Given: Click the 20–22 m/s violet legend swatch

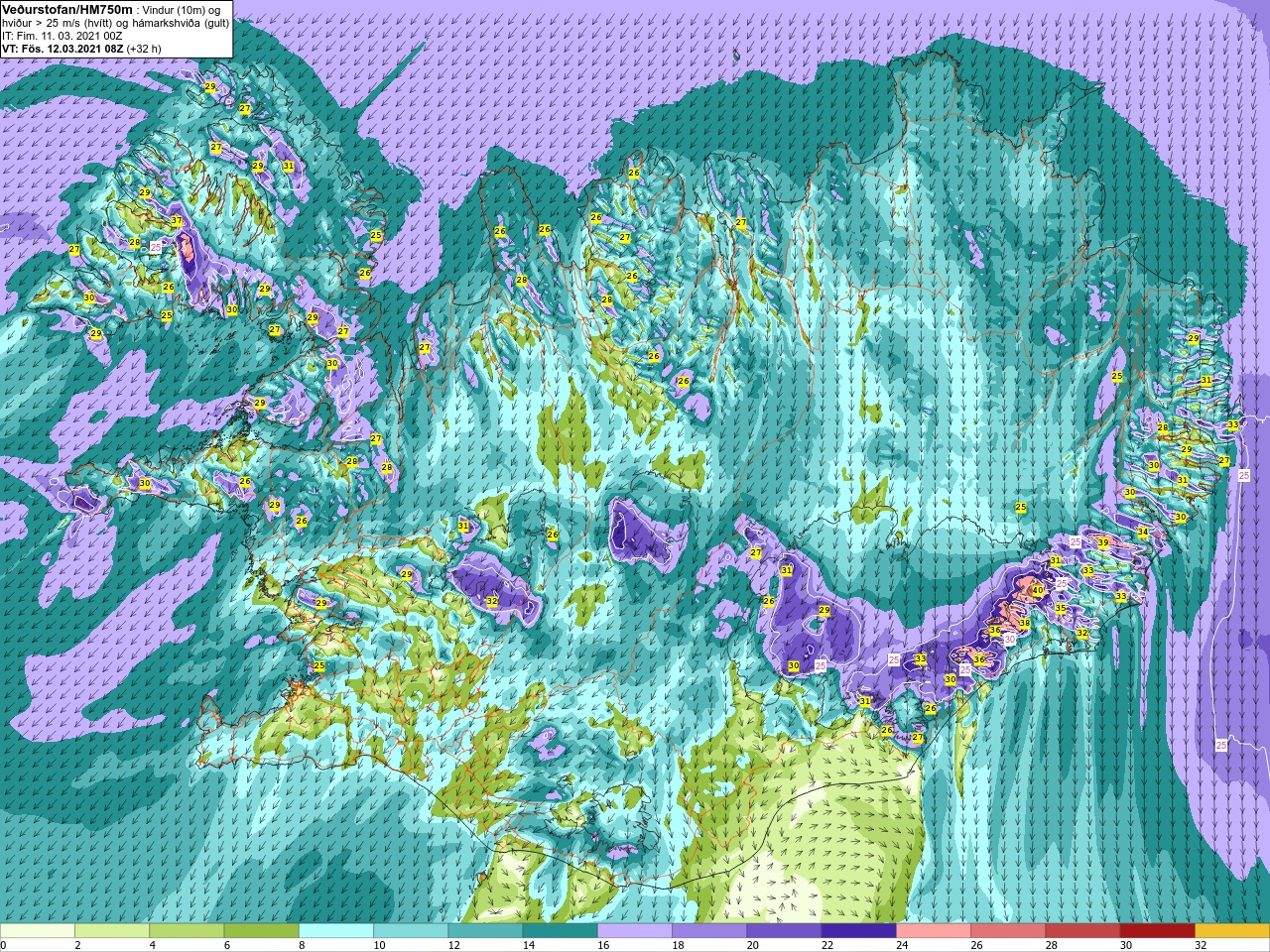Looking at the screenshot, I should (x=784, y=931).
